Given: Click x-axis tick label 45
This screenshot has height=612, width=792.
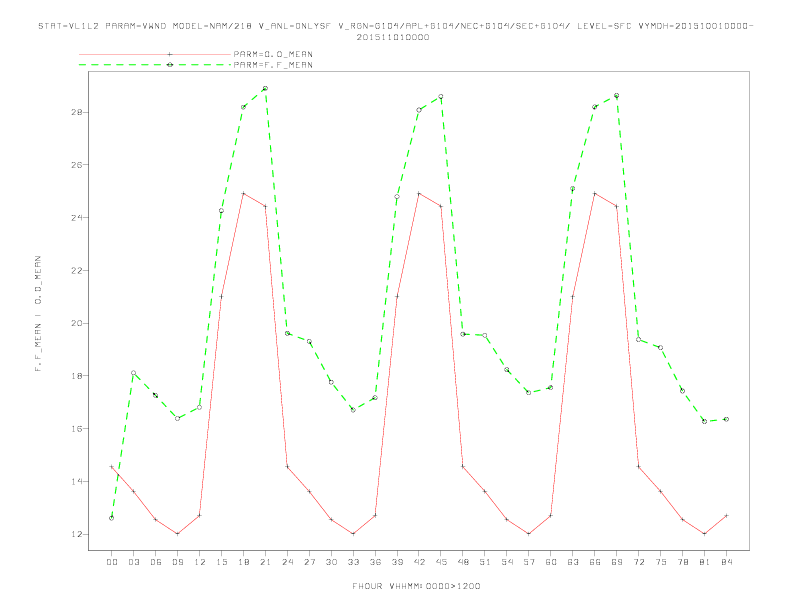Looking at the screenshot, I should pos(441,562).
